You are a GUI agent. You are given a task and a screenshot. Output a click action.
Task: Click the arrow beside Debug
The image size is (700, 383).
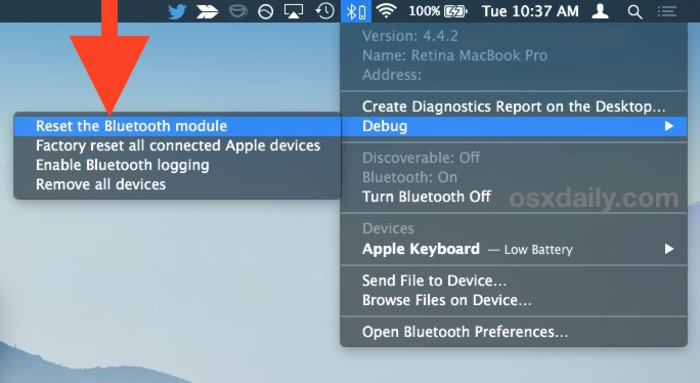(x=669, y=126)
